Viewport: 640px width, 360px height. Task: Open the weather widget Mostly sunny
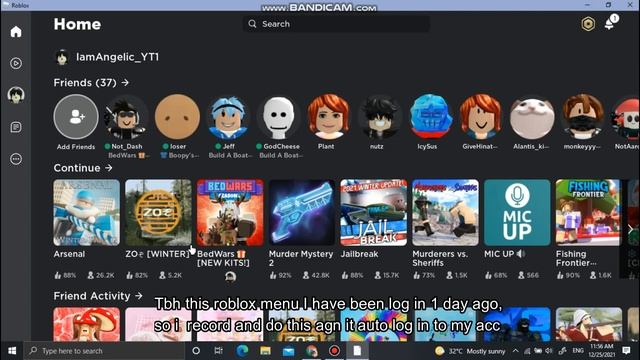(470, 351)
